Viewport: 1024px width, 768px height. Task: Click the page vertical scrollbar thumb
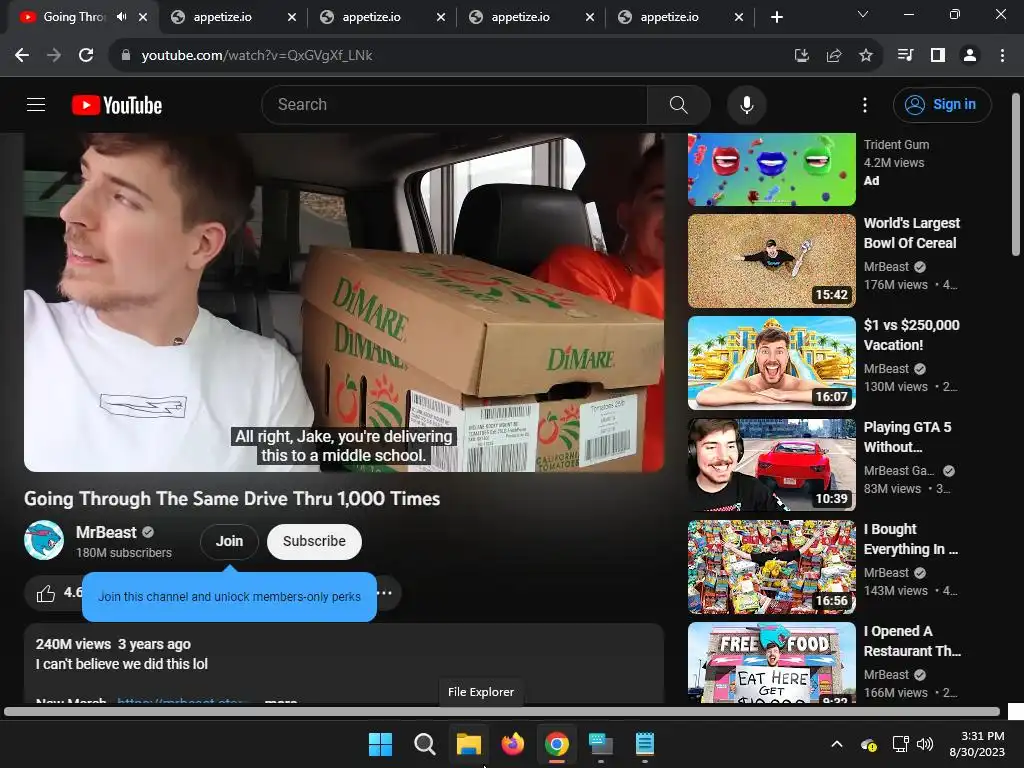pos(1016,174)
